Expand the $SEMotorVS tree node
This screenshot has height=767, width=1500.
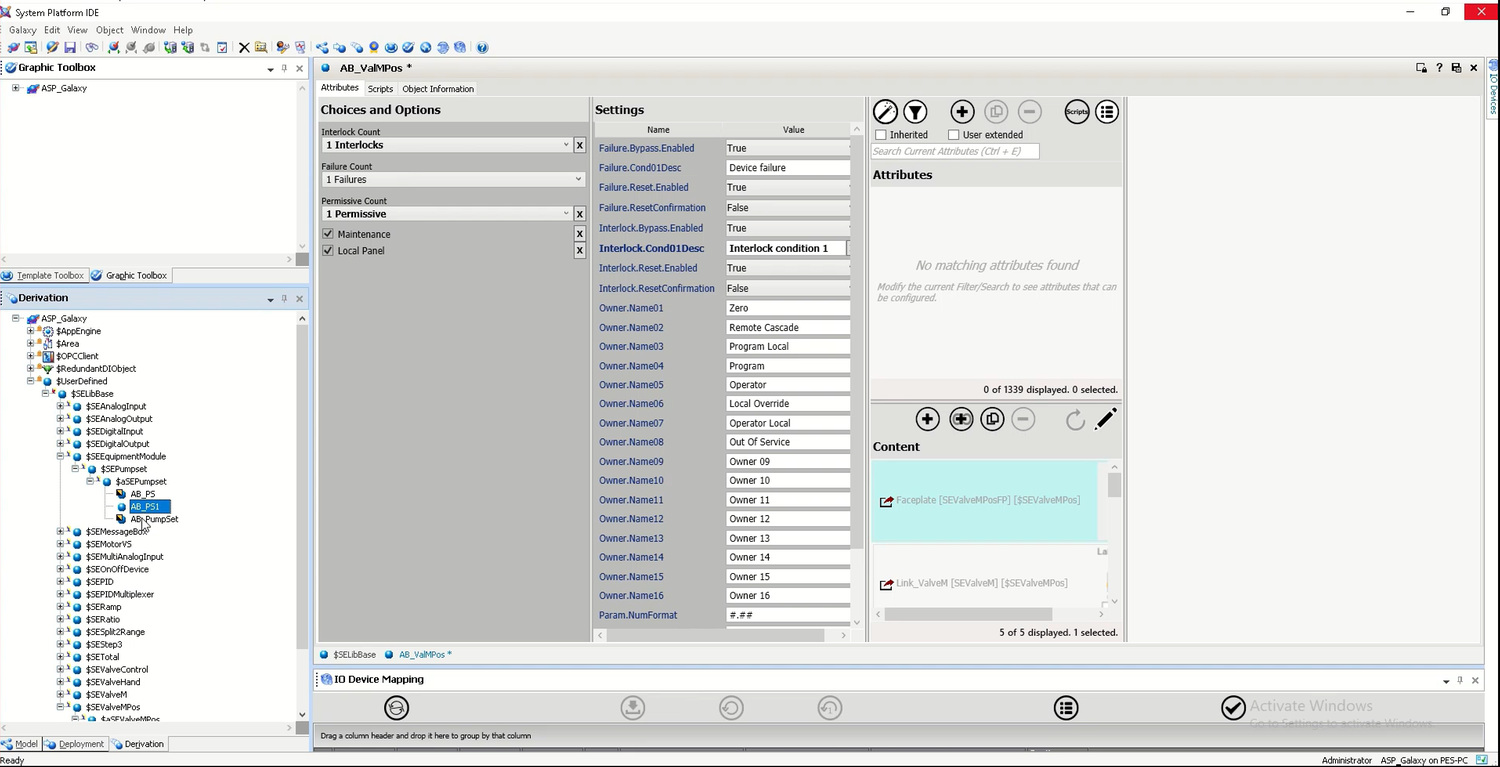[x=61, y=544]
